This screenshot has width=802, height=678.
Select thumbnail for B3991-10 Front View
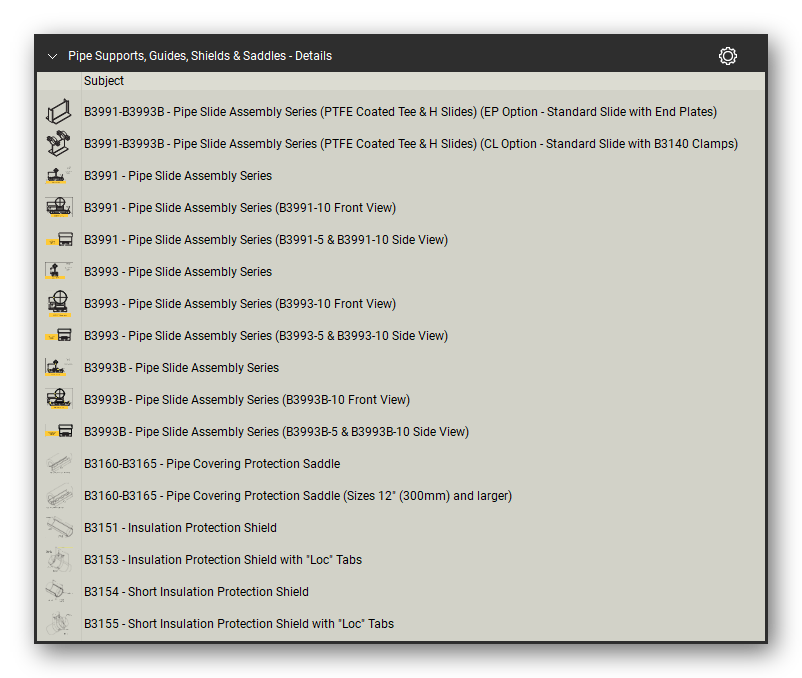pos(59,208)
